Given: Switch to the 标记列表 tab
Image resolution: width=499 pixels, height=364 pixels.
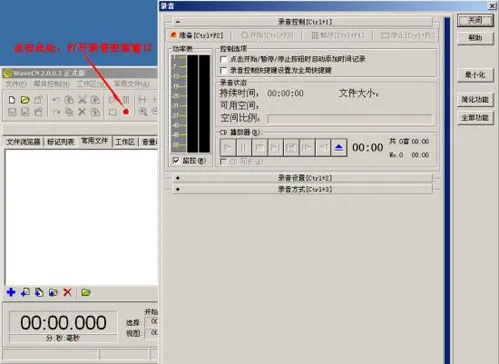Looking at the screenshot, I should pos(60,142).
